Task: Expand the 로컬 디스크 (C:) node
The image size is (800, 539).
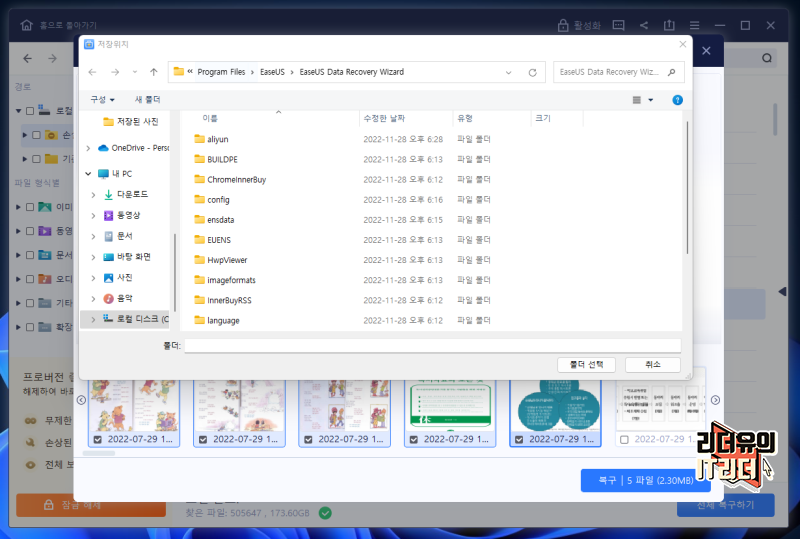Action: coord(93,319)
